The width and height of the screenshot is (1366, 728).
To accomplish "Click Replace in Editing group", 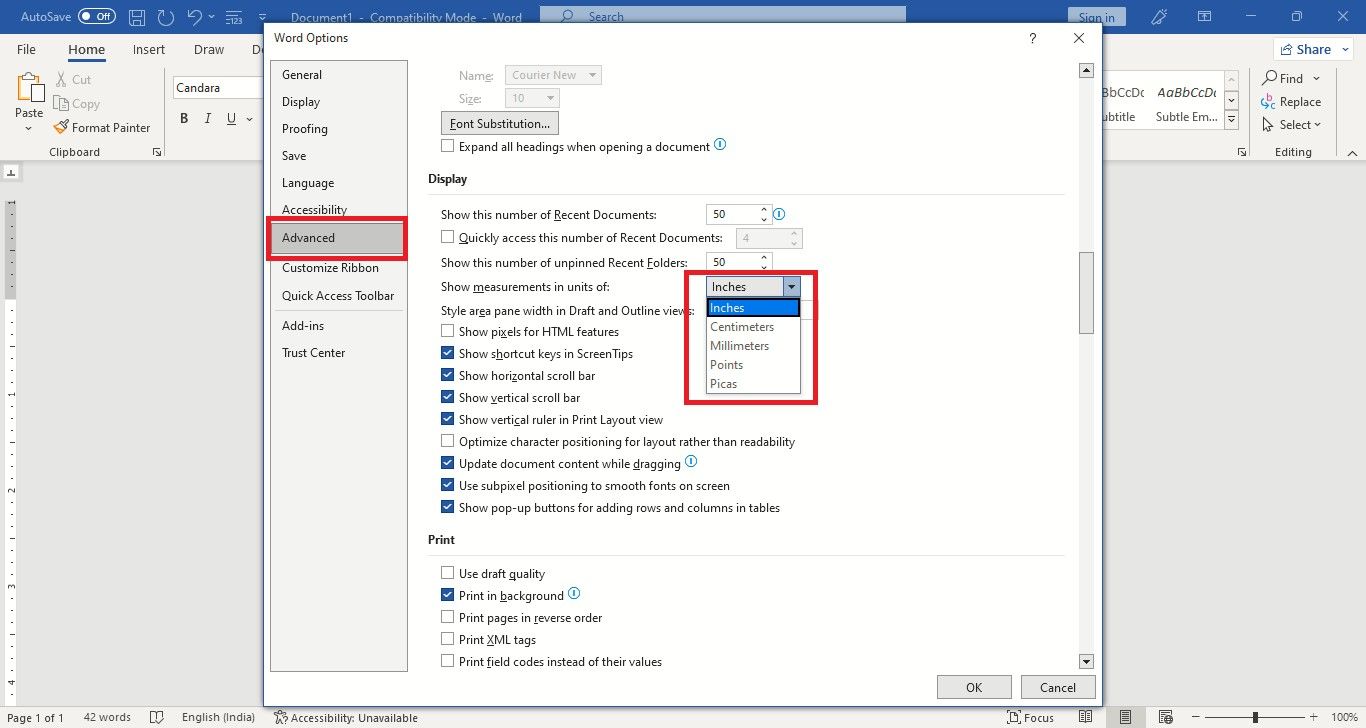I will [x=1291, y=102].
